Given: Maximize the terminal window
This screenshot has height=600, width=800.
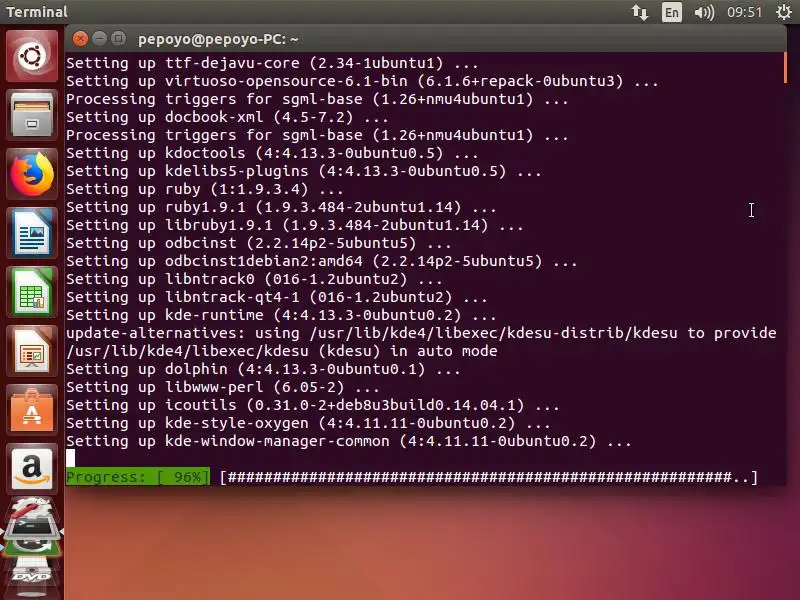Looking at the screenshot, I should tap(118, 39).
